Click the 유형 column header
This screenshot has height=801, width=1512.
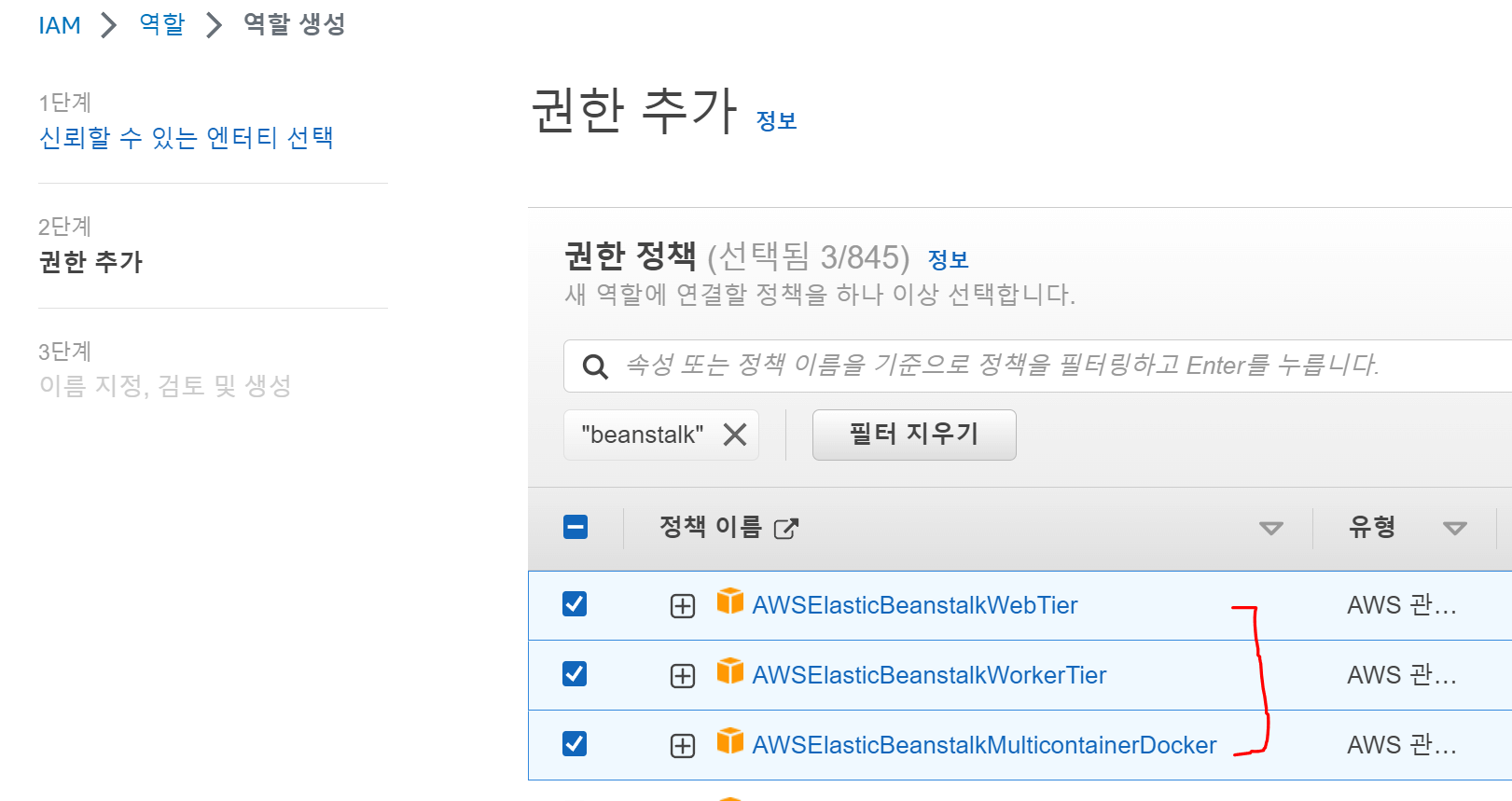click(1372, 527)
